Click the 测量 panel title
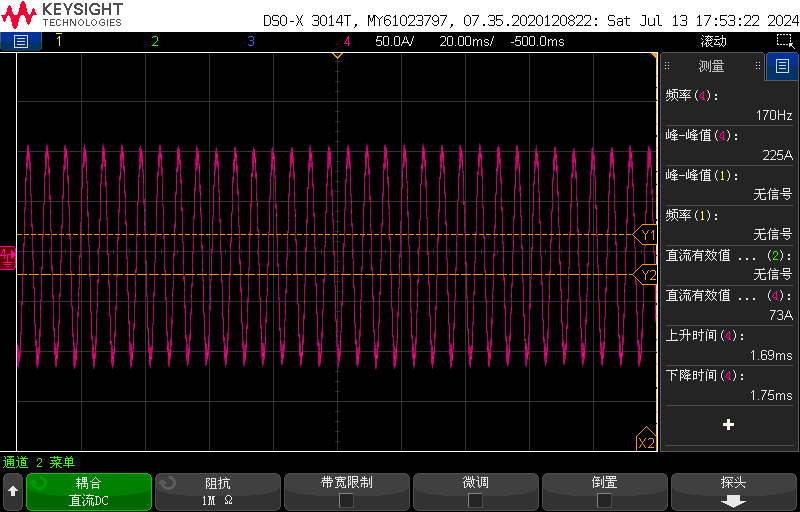 pyautogui.click(x=711, y=66)
